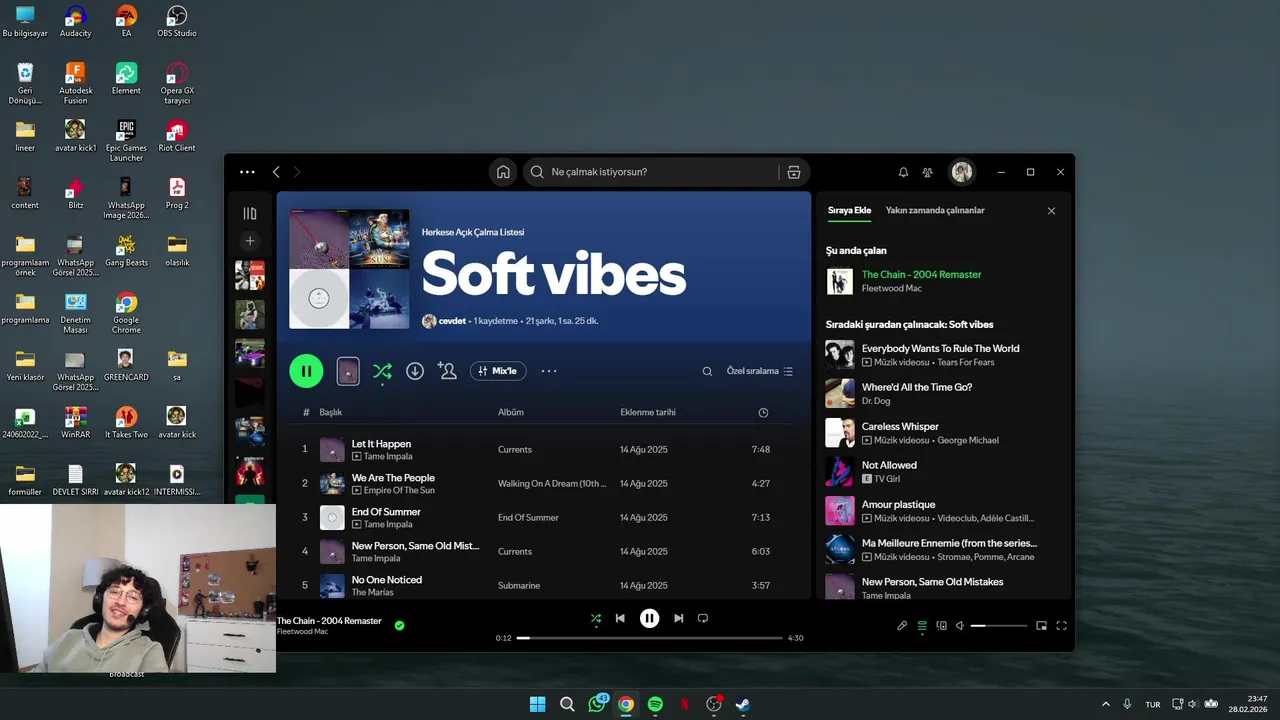
Task: Open the Spotify profile avatar menu
Action: point(962,172)
